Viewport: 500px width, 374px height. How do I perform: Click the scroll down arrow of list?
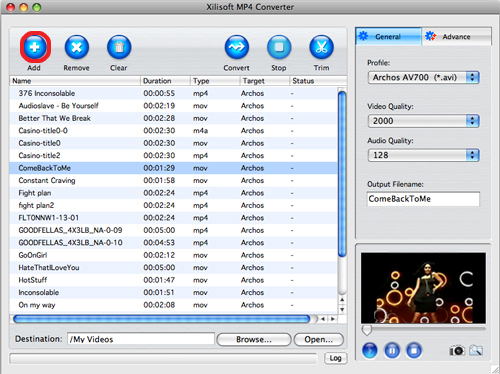342,310
